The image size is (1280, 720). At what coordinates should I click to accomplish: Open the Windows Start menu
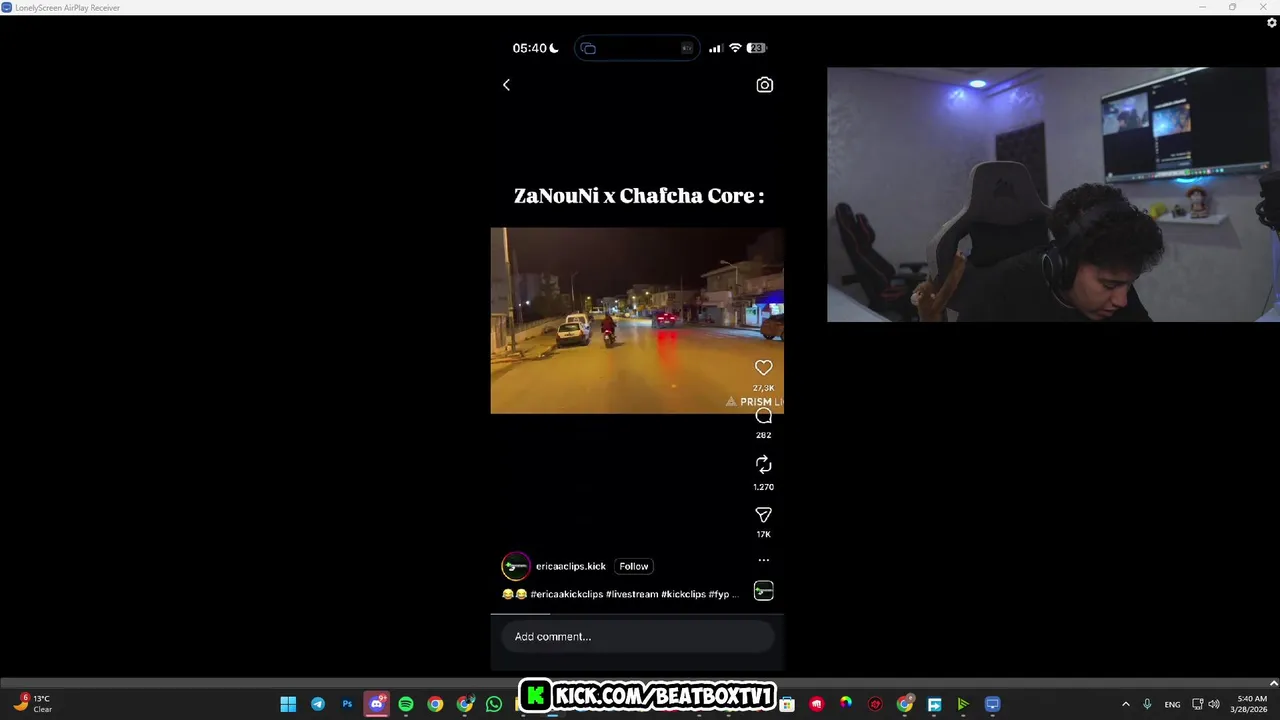[x=288, y=704]
